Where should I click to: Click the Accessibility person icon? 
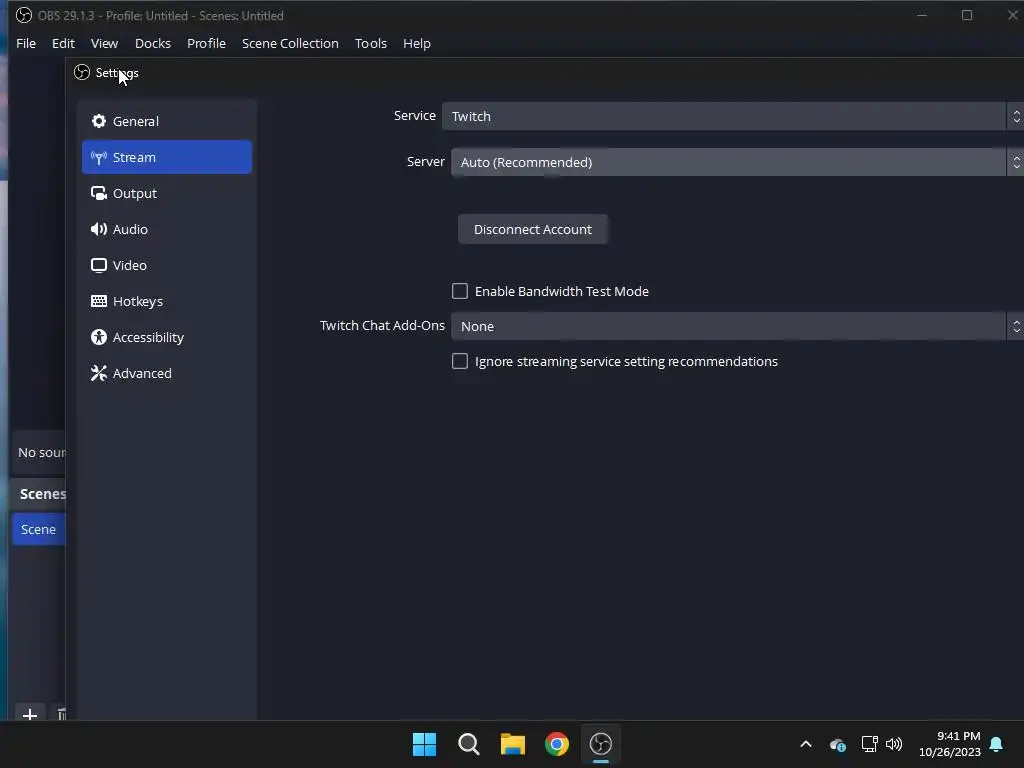point(99,337)
